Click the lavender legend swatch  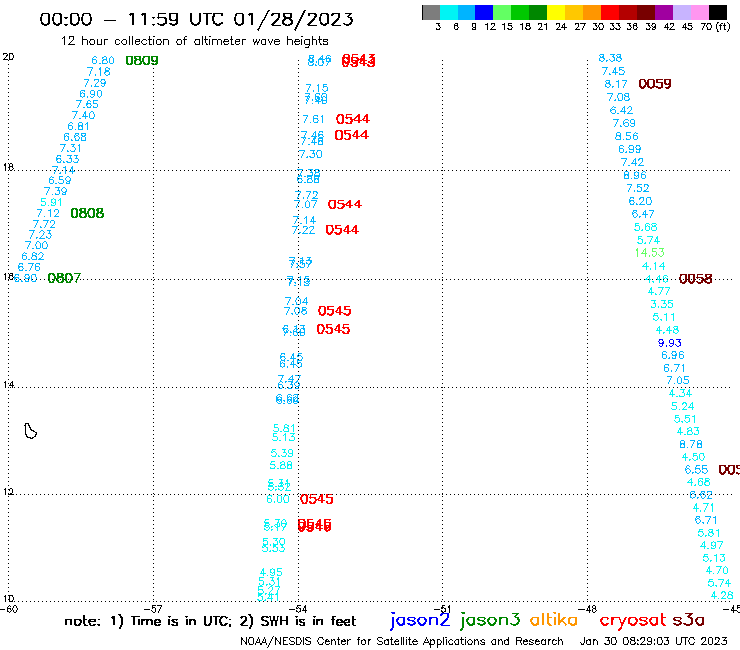click(x=681, y=12)
